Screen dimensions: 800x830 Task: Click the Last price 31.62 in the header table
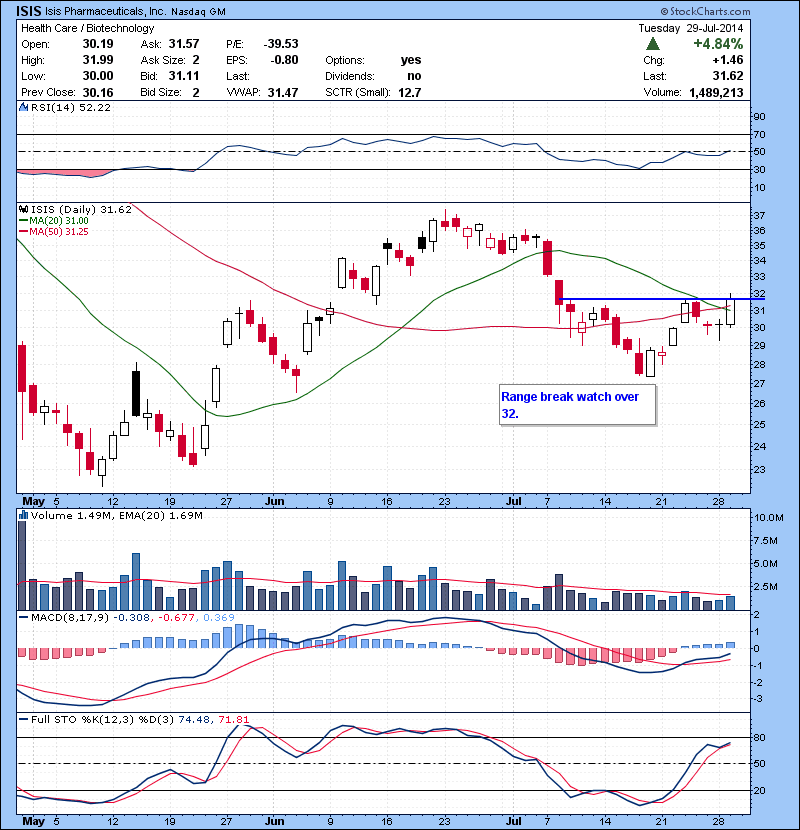728,76
